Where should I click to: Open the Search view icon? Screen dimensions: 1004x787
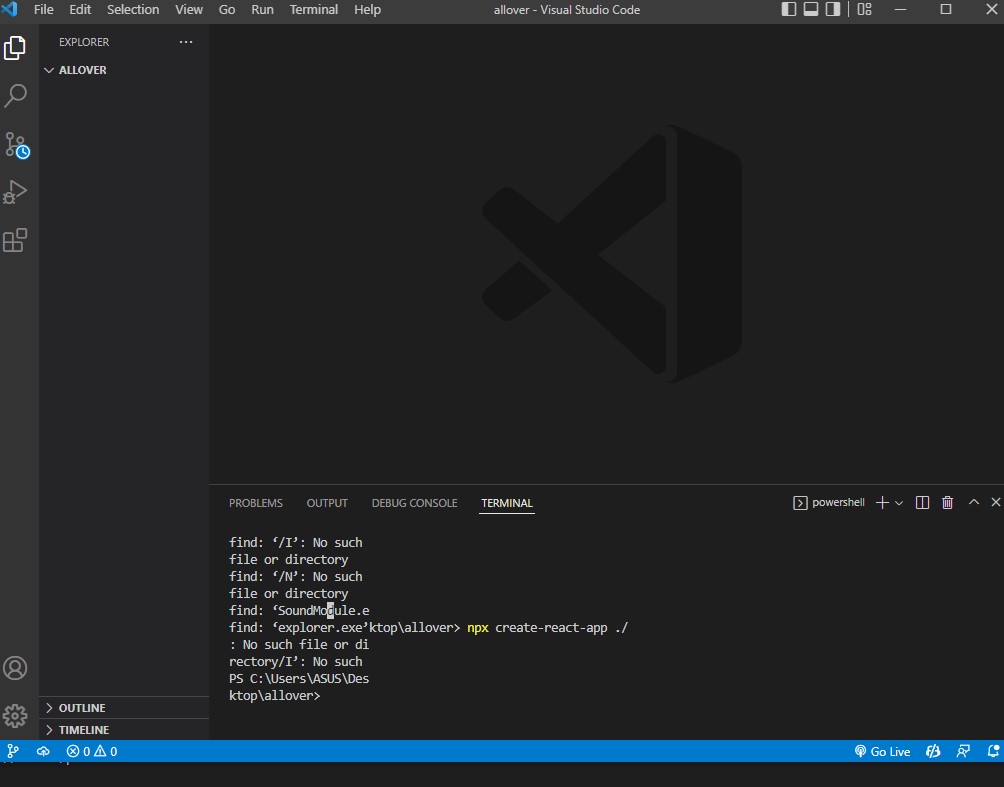pos(15,96)
